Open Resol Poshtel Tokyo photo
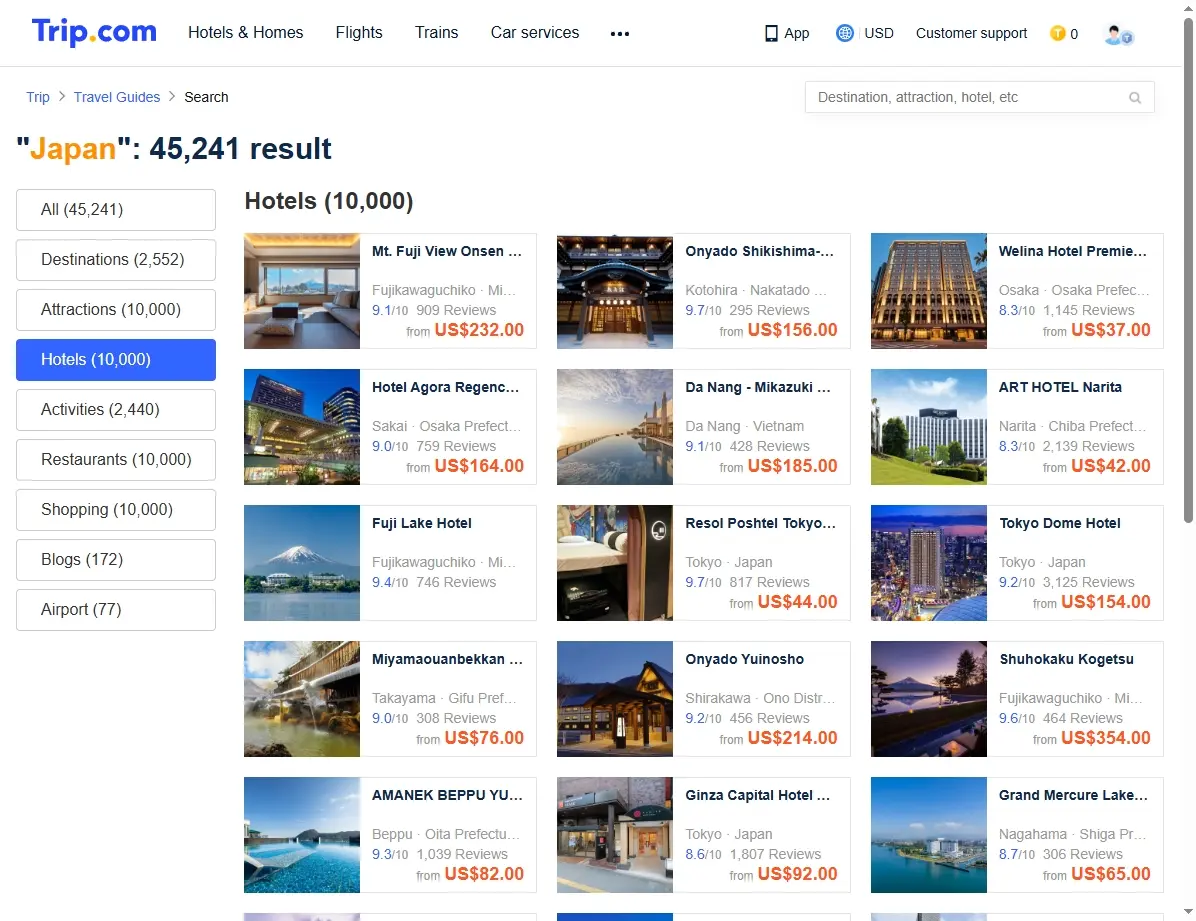 [x=615, y=562]
